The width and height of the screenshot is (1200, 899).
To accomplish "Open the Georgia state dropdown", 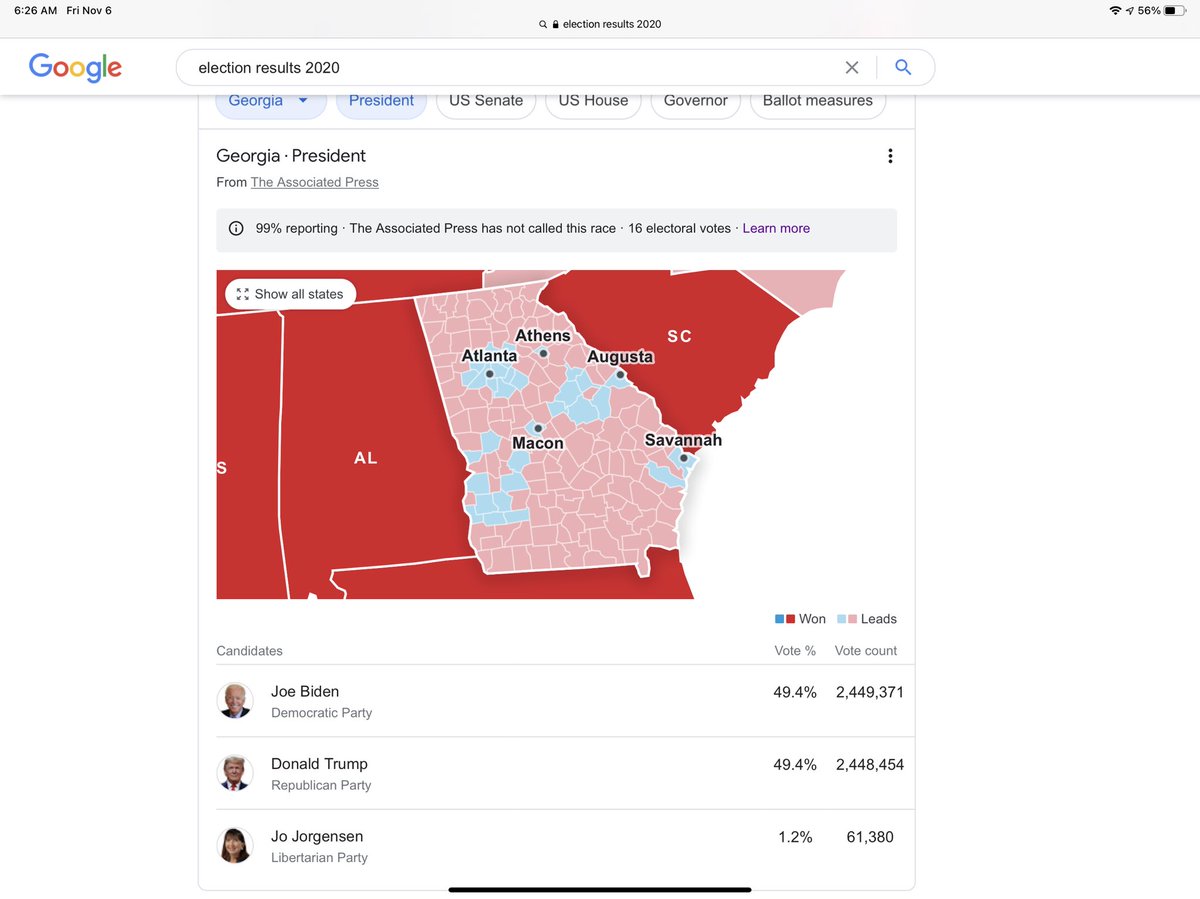I will (271, 101).
